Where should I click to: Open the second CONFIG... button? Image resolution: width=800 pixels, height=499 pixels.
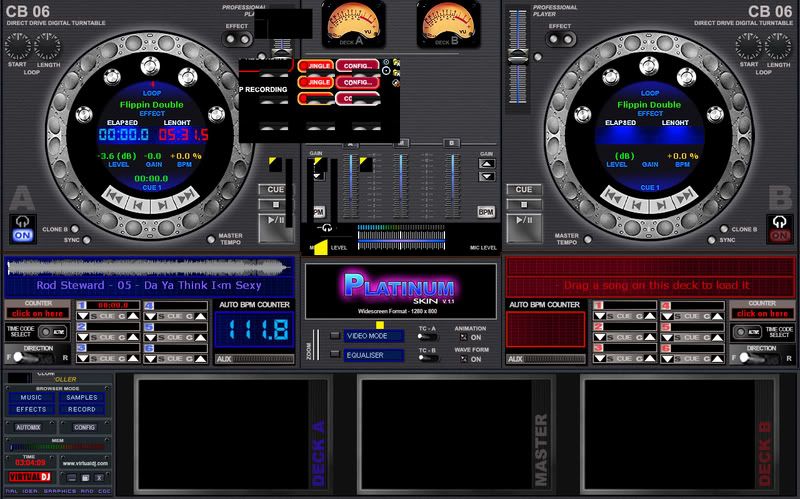click(358, 82)
